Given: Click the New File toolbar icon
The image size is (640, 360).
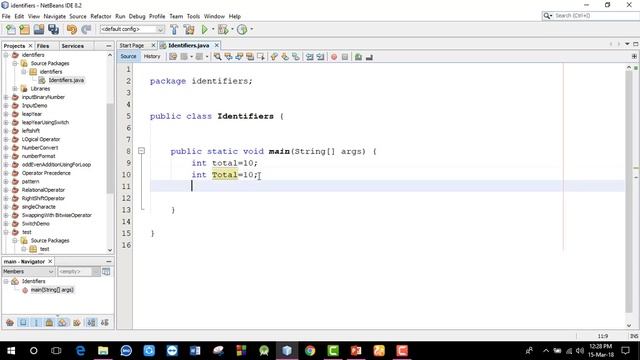Looking at the screenshot, I should pos(11,29).
